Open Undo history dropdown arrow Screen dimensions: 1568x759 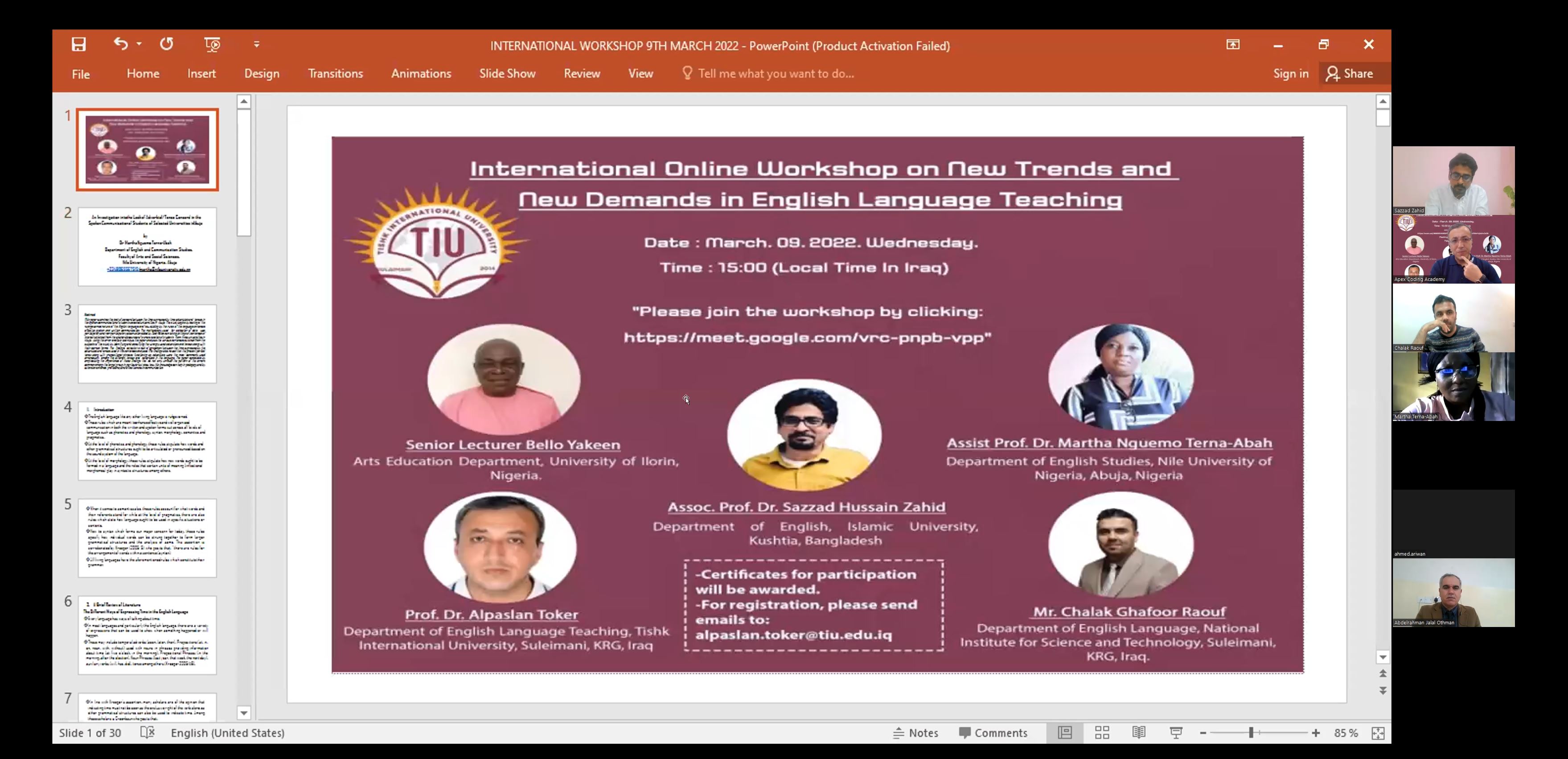coord(140,44)
